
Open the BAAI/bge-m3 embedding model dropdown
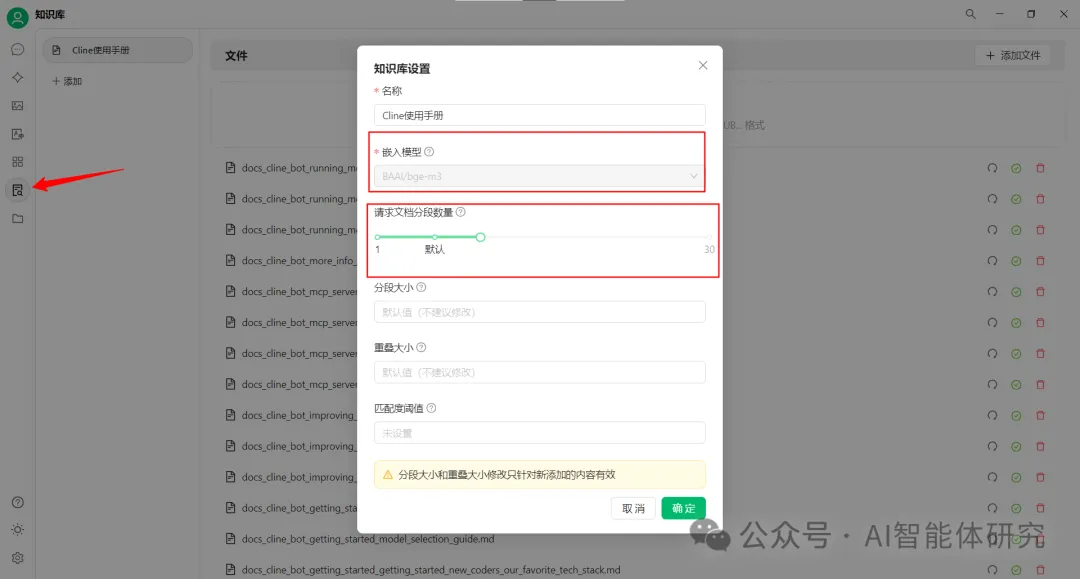539,176
